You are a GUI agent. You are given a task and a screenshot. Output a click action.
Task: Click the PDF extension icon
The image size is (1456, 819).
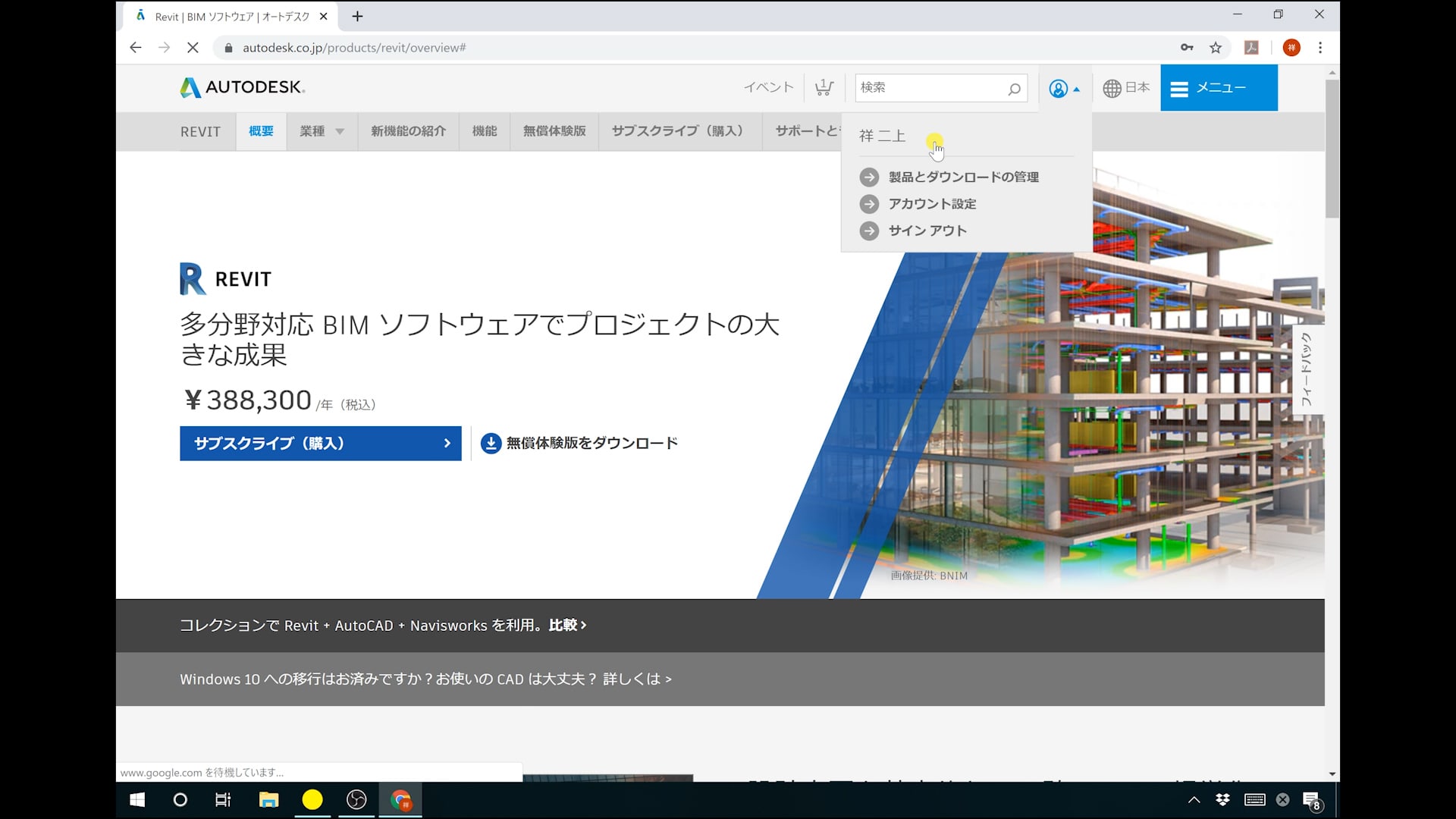1251,48
